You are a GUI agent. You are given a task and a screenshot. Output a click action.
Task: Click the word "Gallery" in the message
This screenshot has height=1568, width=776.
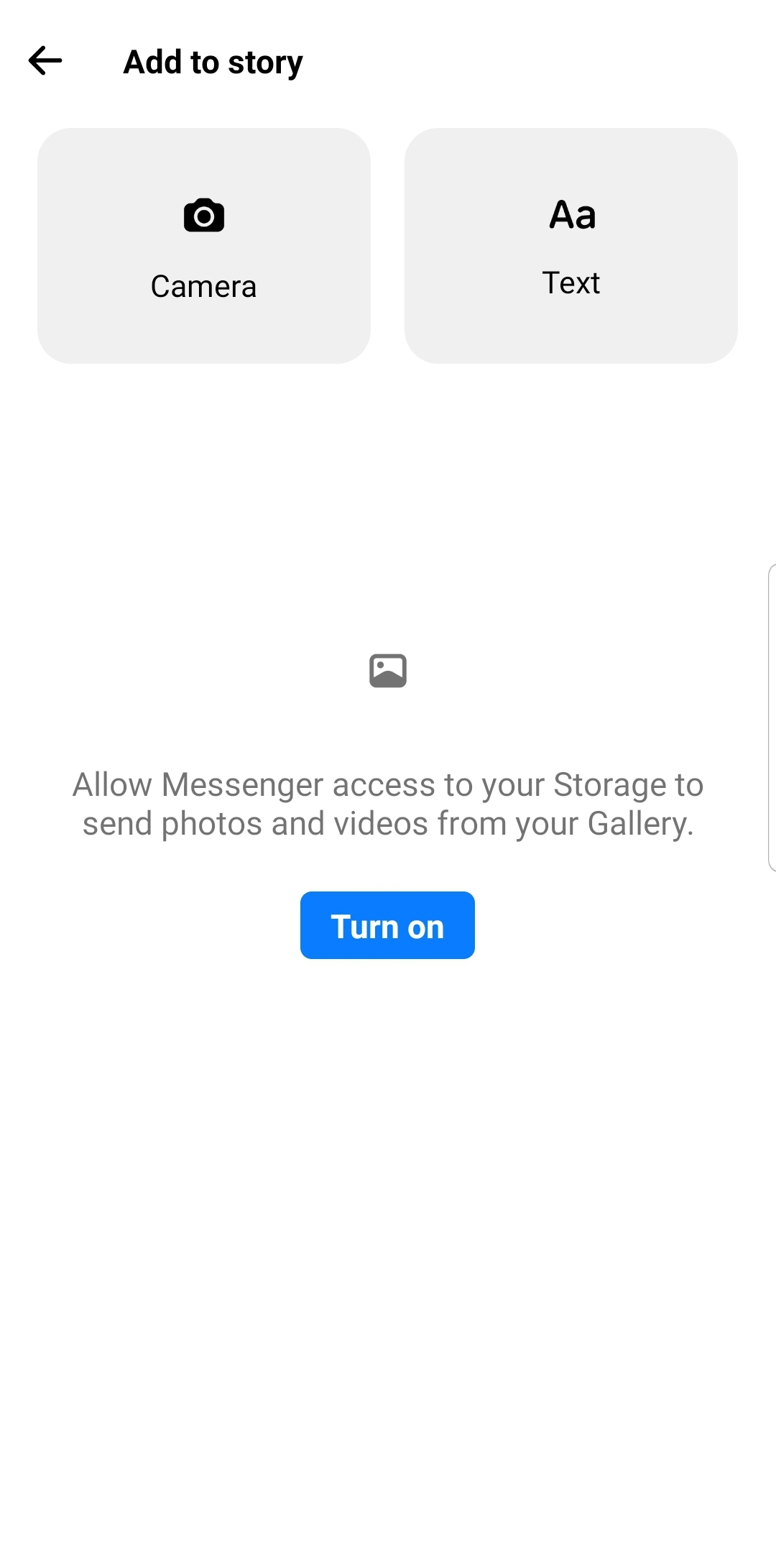(637, 824)
